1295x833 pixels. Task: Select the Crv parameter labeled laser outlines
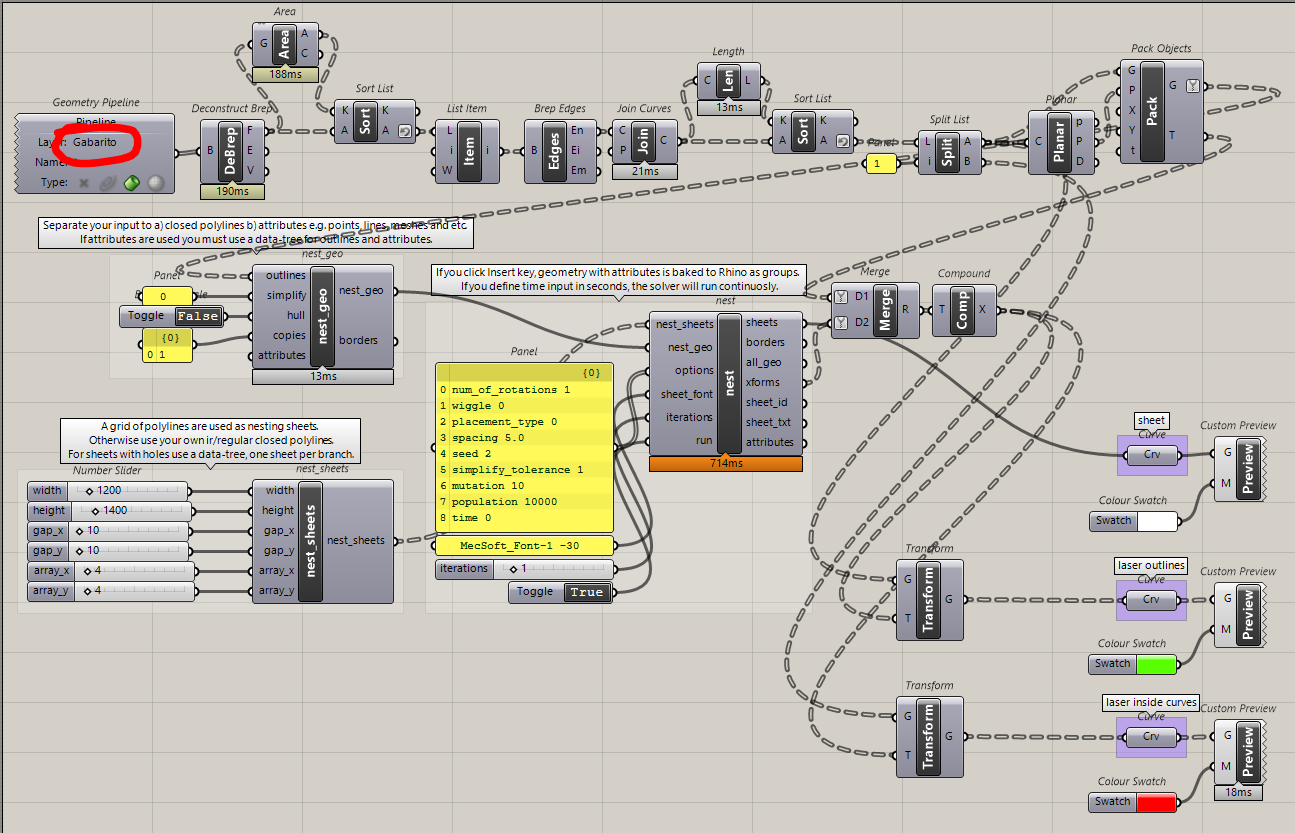[1151, 600]
